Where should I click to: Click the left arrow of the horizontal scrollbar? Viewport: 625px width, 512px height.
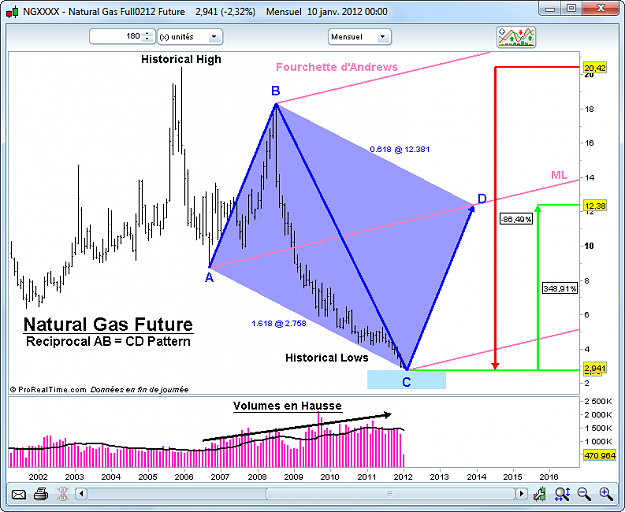[x=81, y=494]
